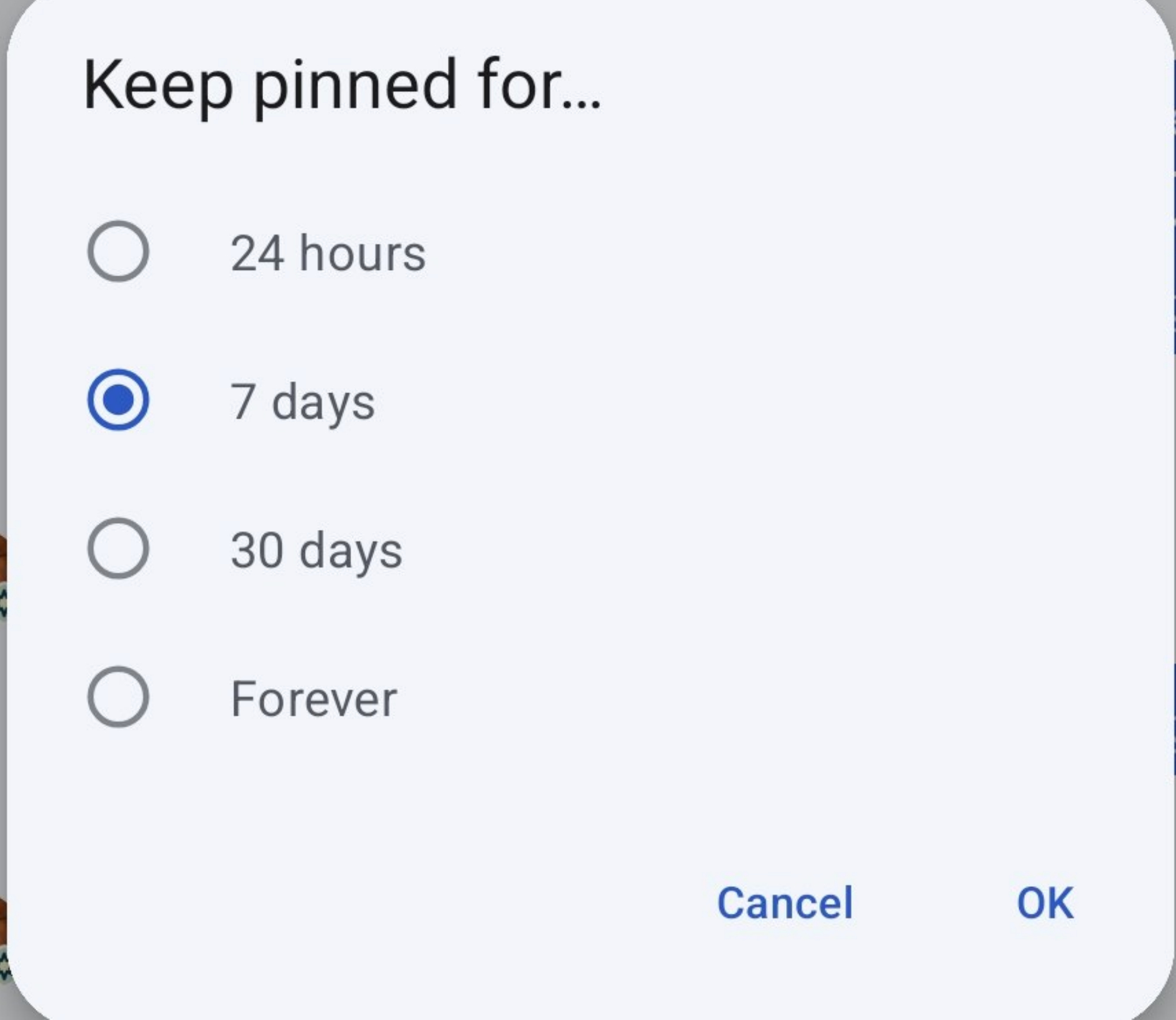Click the word 'Keep' in the title

[x=159, y=86]
